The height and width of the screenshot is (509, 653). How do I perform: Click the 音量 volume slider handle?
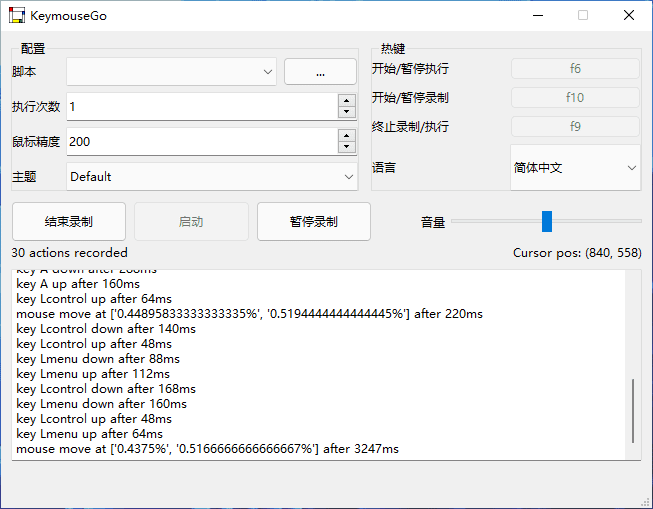[547, 221]
